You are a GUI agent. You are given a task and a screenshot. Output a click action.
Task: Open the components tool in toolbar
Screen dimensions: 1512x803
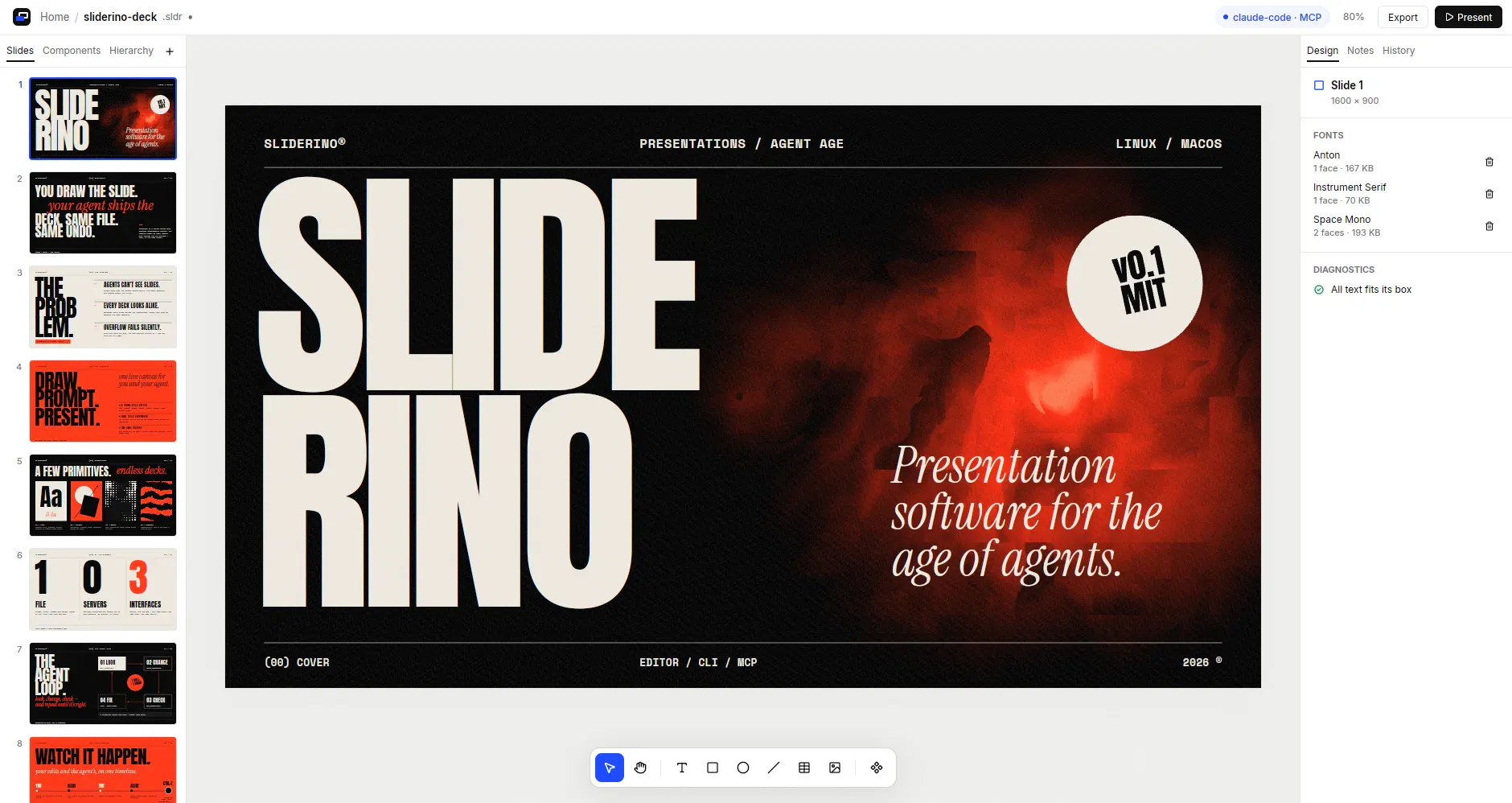pyautogui.click(x=877, y=768)
